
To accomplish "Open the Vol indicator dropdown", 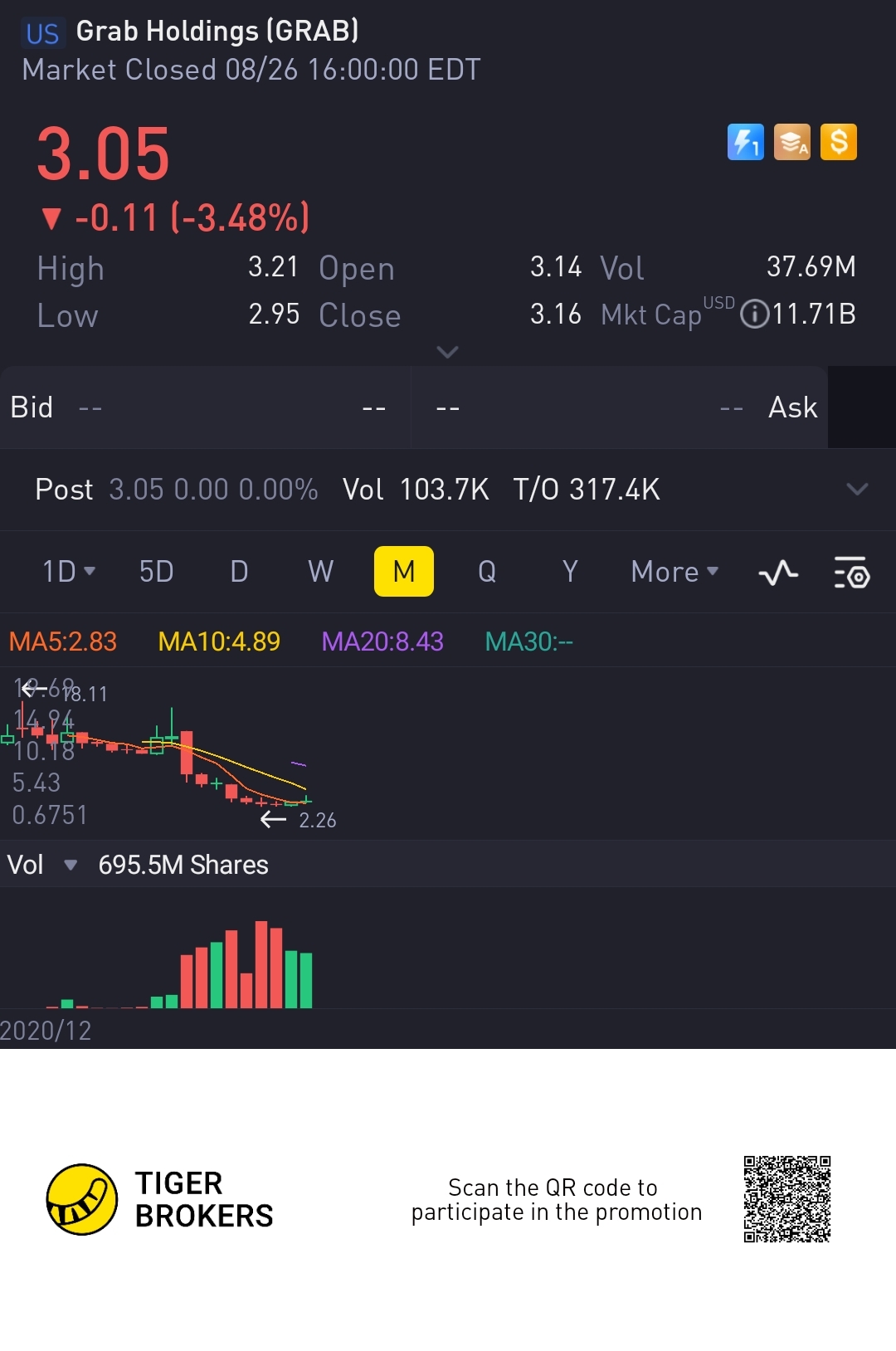I will (x=71, y=865).
